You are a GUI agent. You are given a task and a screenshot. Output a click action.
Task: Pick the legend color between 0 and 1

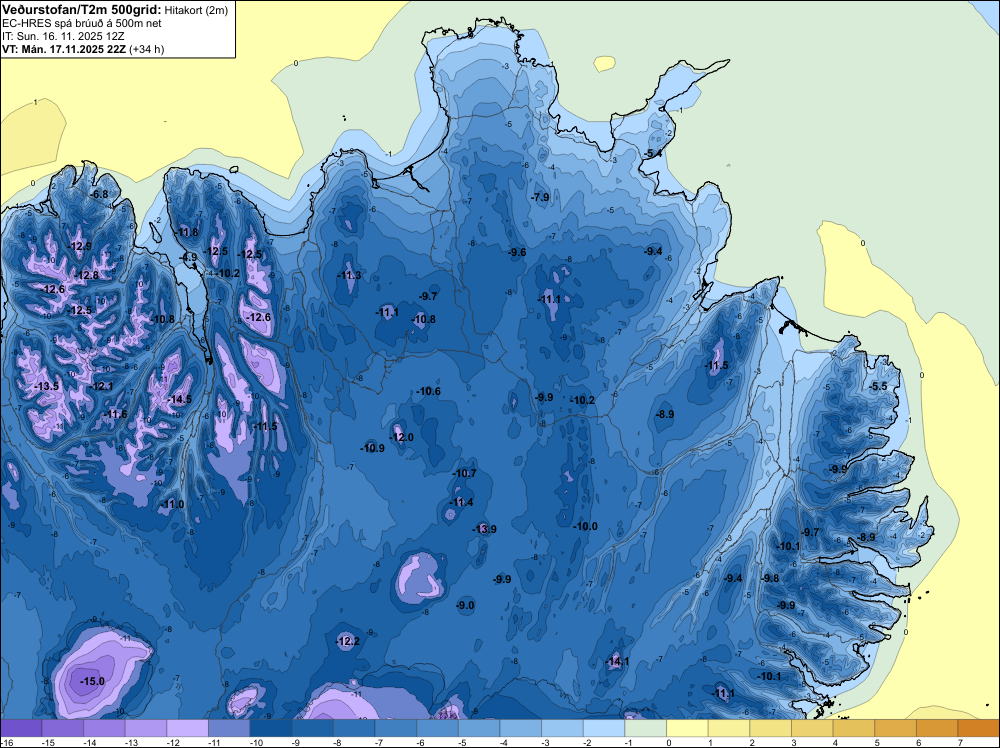[688, 728]
